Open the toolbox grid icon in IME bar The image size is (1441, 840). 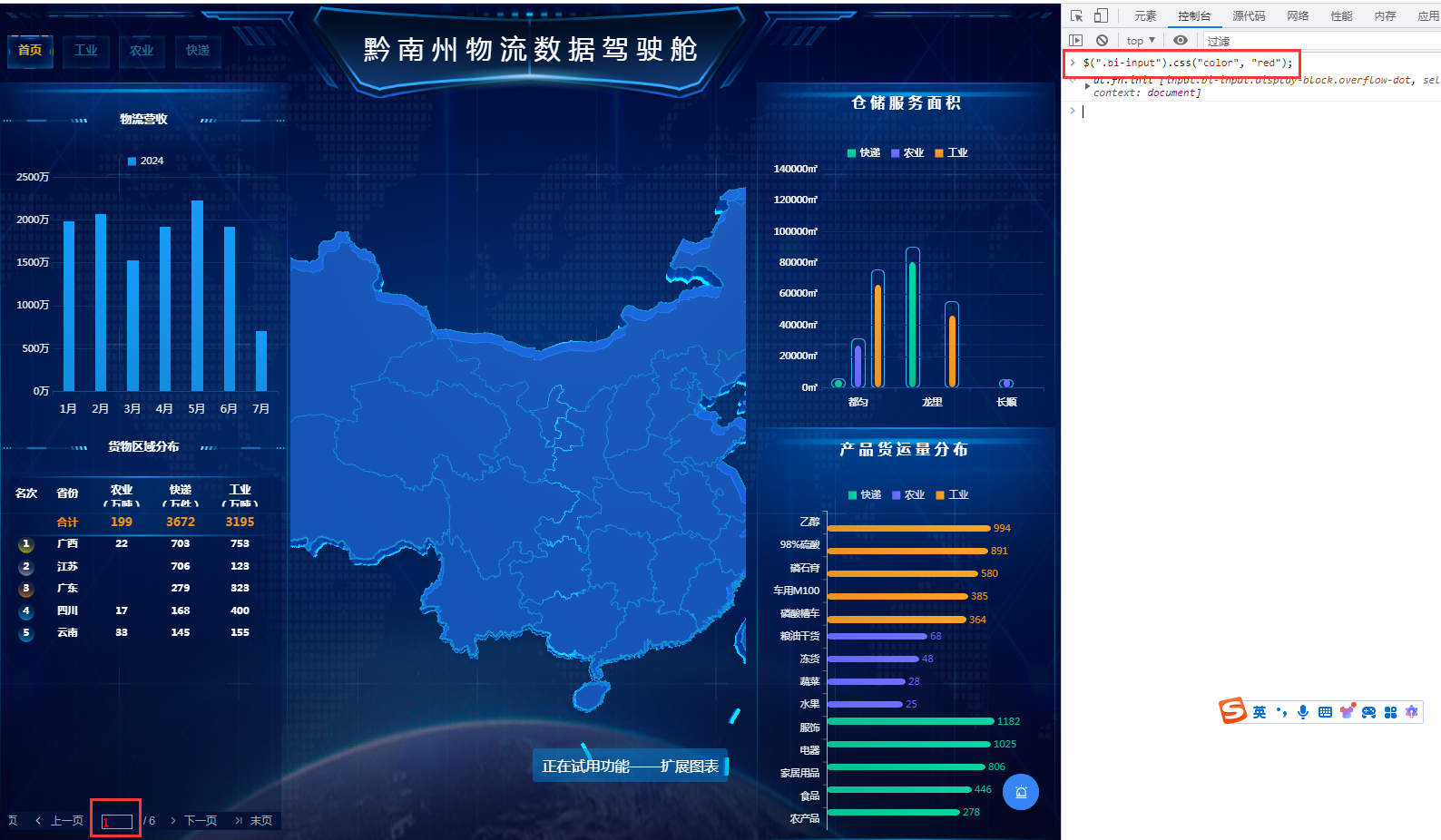1390,712
